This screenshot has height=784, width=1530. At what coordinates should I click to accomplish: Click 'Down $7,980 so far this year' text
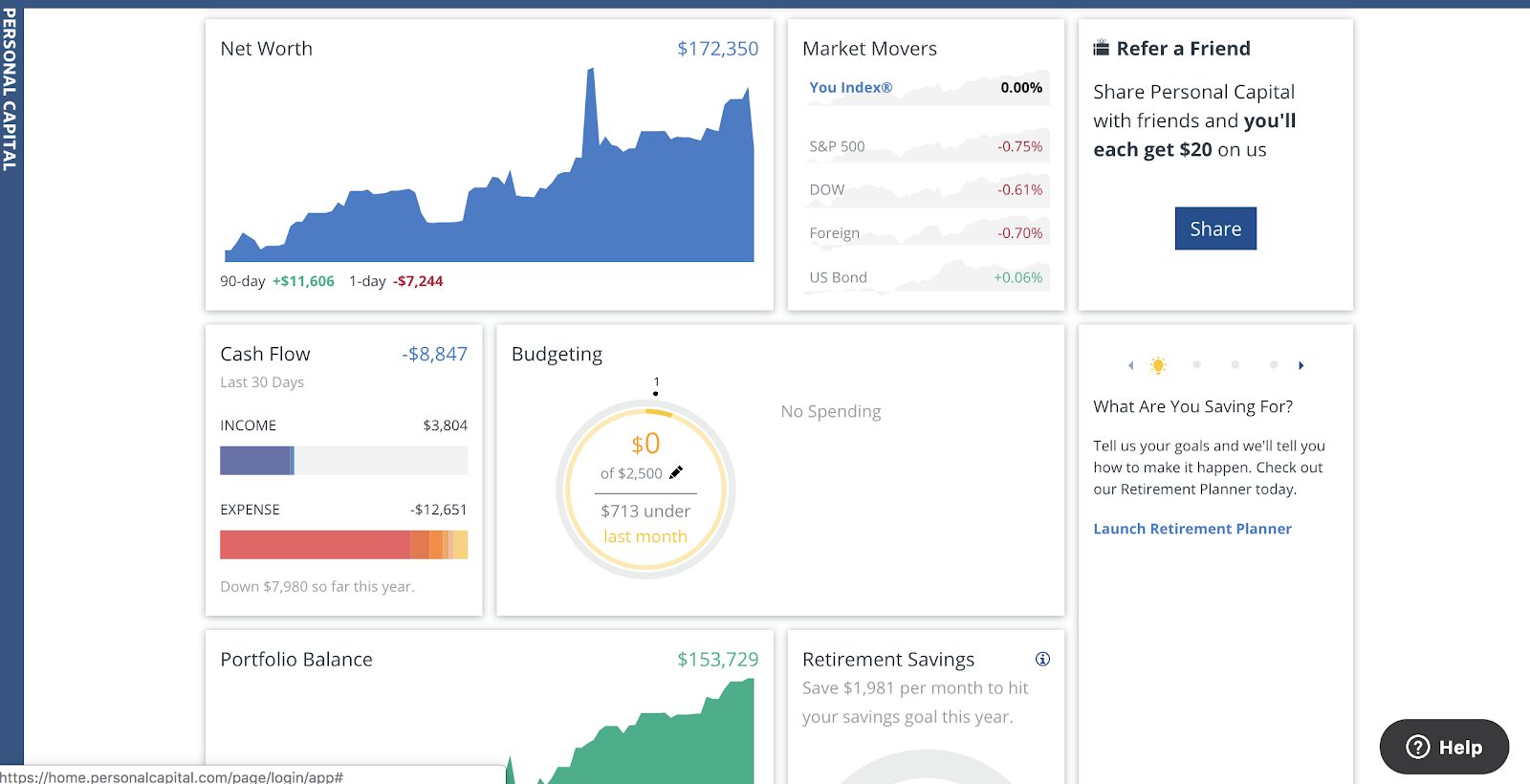tap(317, 586)
